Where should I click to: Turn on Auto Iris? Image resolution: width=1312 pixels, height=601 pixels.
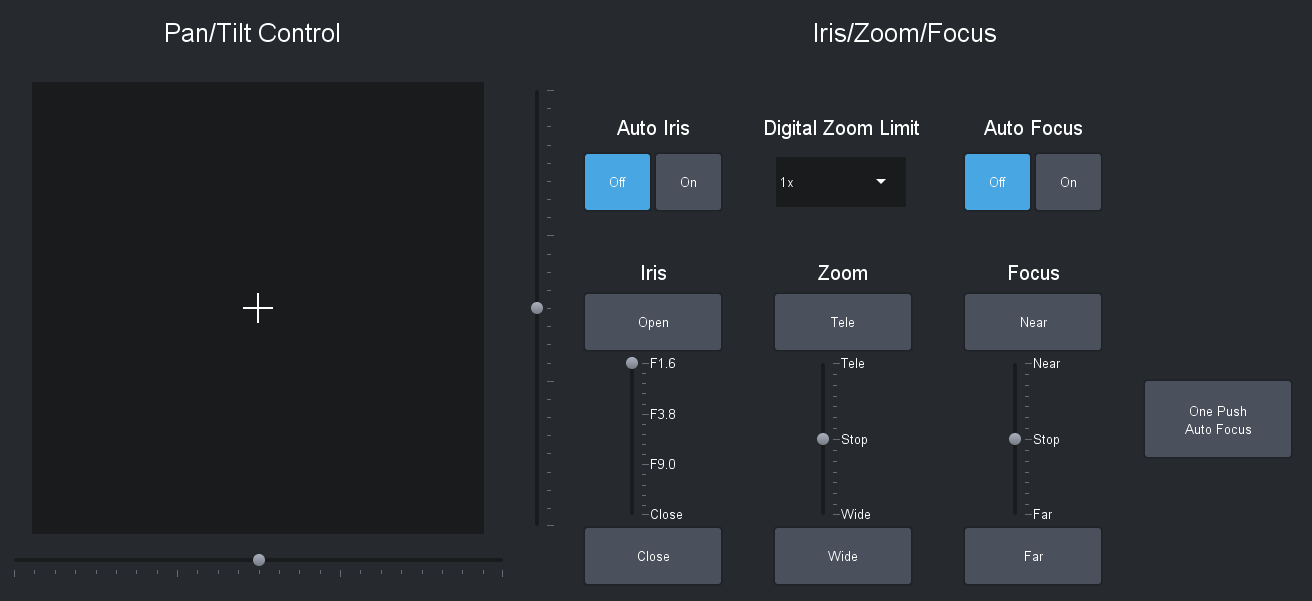688,182
